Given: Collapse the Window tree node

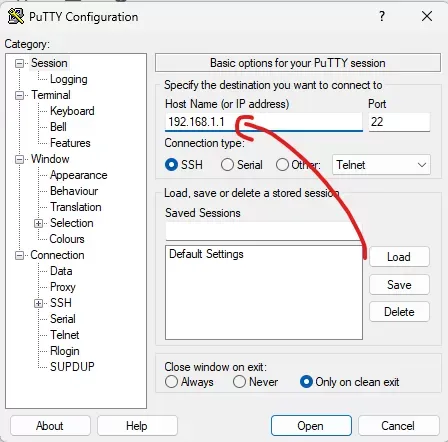Looking at the screenshot, I should coord(20,159).
